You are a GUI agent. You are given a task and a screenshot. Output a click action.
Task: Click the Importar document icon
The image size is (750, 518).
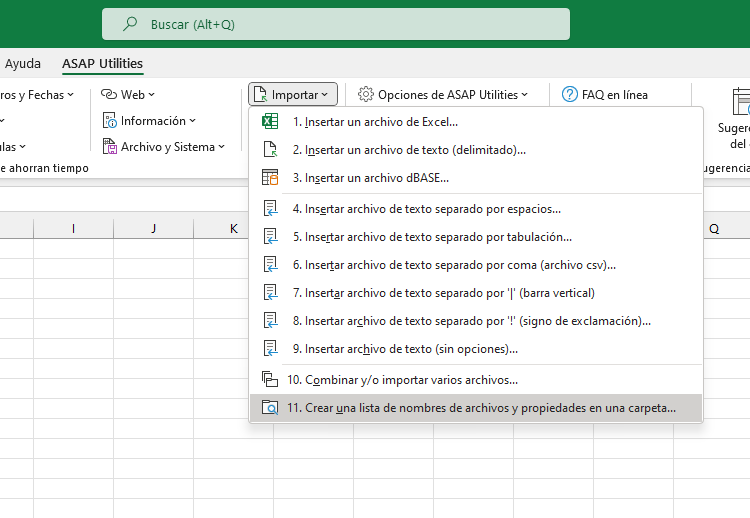(260, 94)
